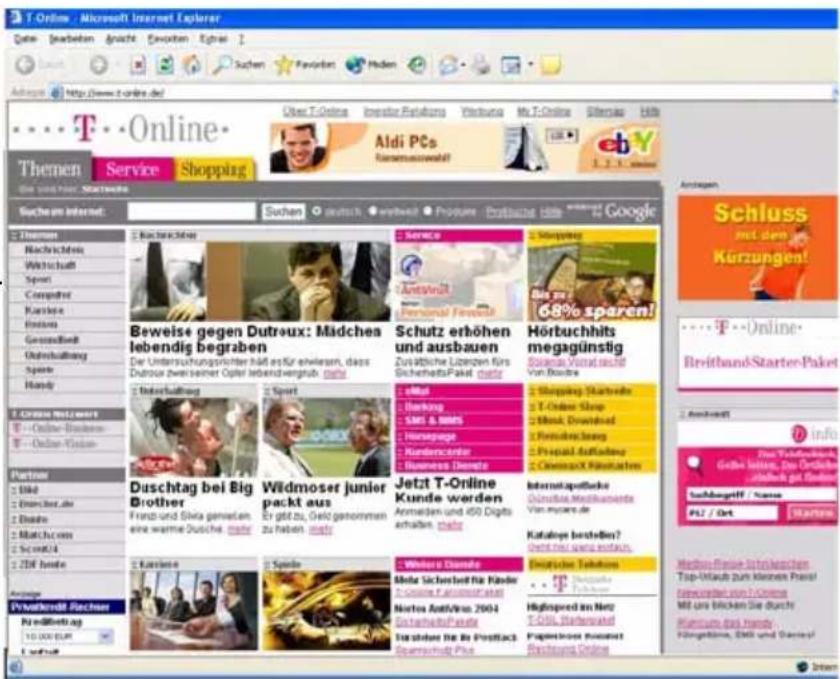Screen dimensions: 840x679
Task: Print the page with the printer icon
Action: pos(481,65)
